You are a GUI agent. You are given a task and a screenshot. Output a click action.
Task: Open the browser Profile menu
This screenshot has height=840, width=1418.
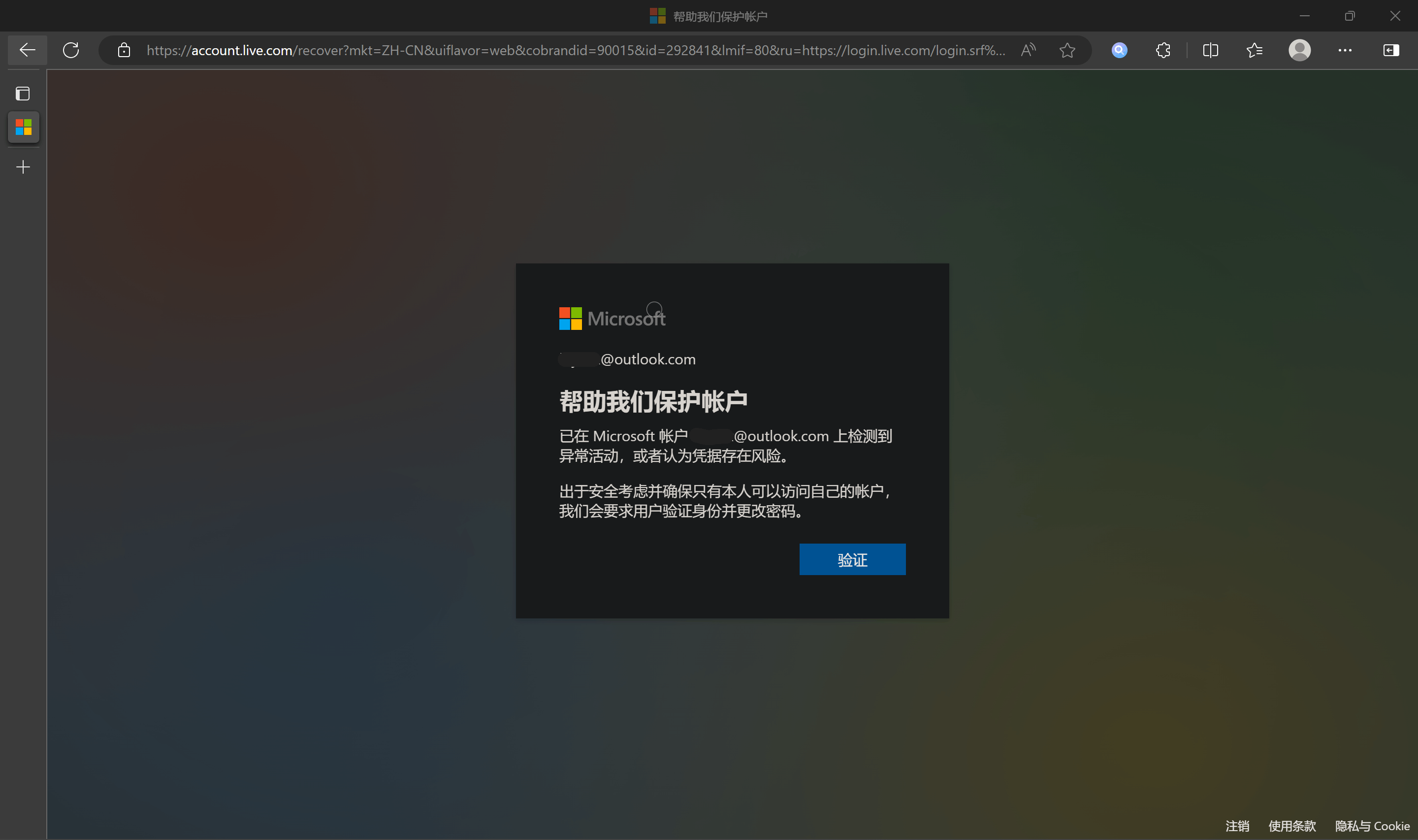[1300, 50]
